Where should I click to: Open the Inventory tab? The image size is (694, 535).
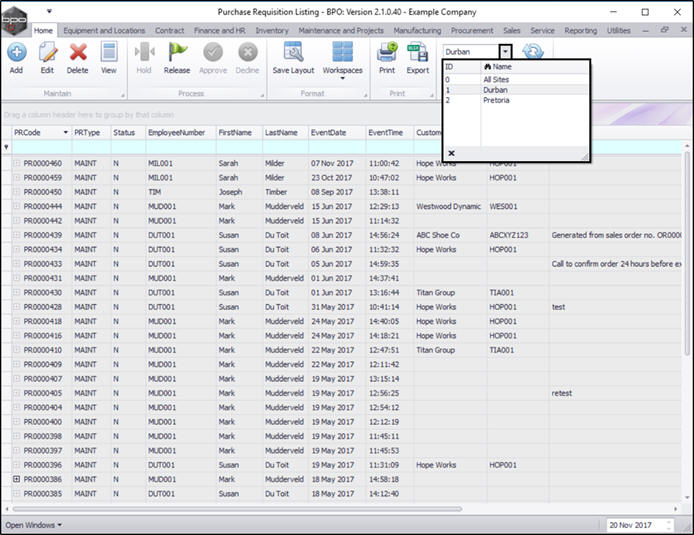pyautogui.click(x=272, y=31)
